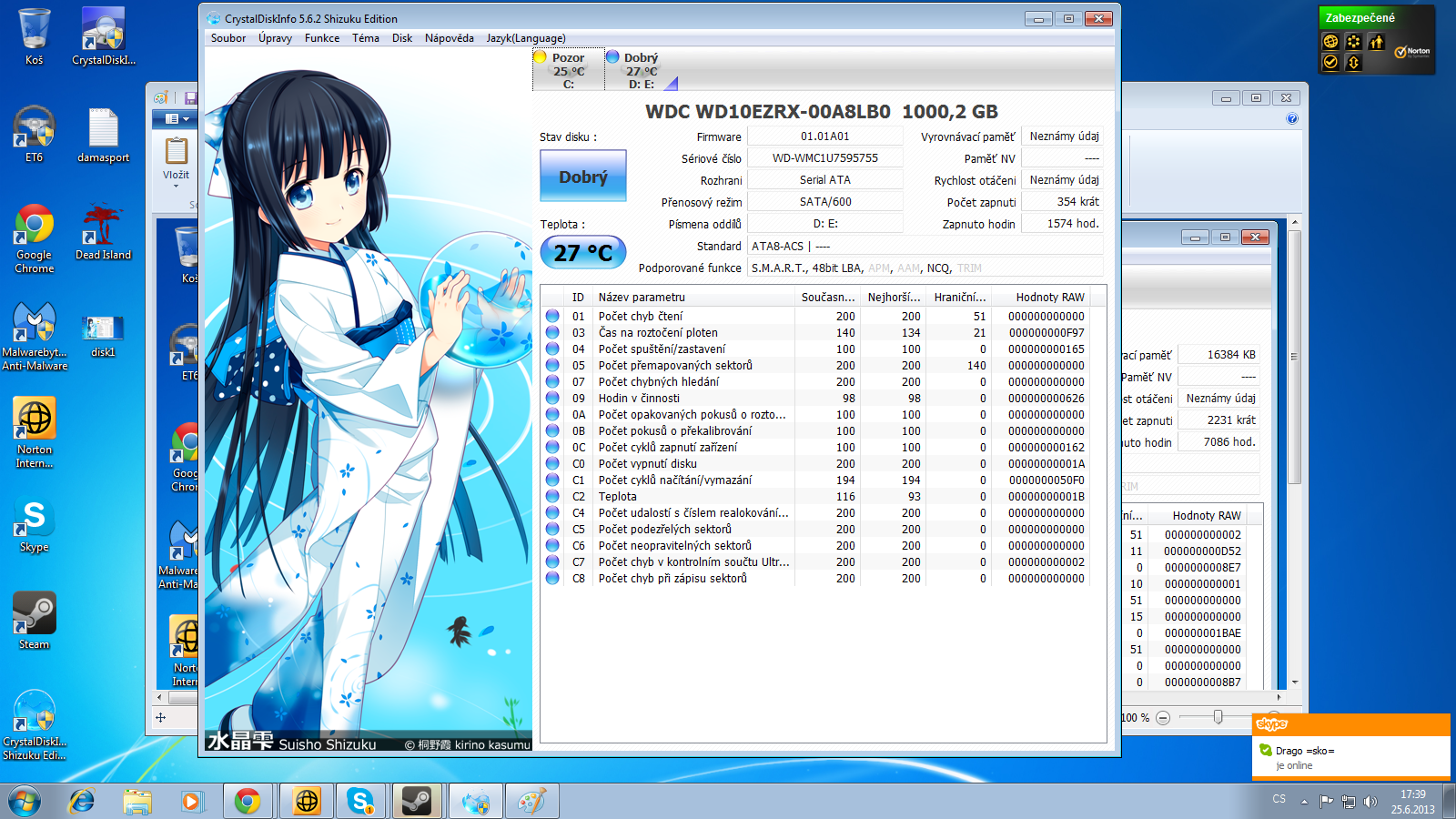Click the Windows Start button
The image size is (1456, 819).
[x=25, y=802]
